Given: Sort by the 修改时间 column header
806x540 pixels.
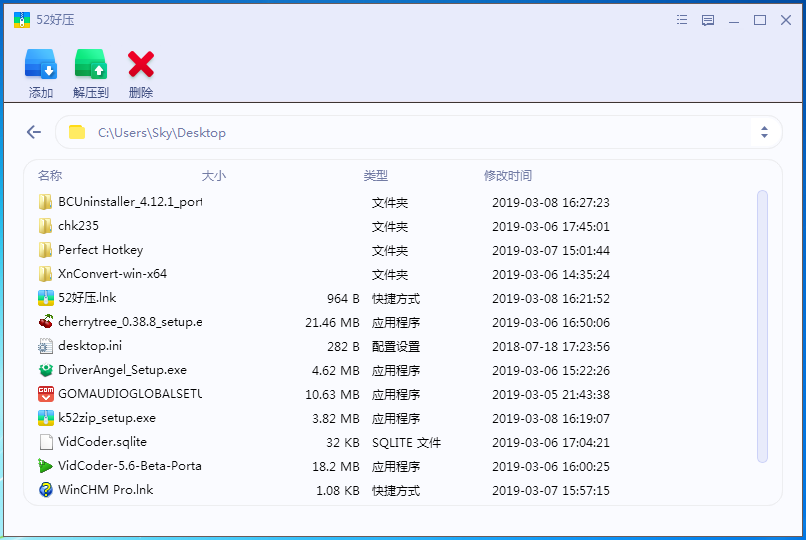Looking at the screenshot, I should pyautogui.click(x=508, y=176).
